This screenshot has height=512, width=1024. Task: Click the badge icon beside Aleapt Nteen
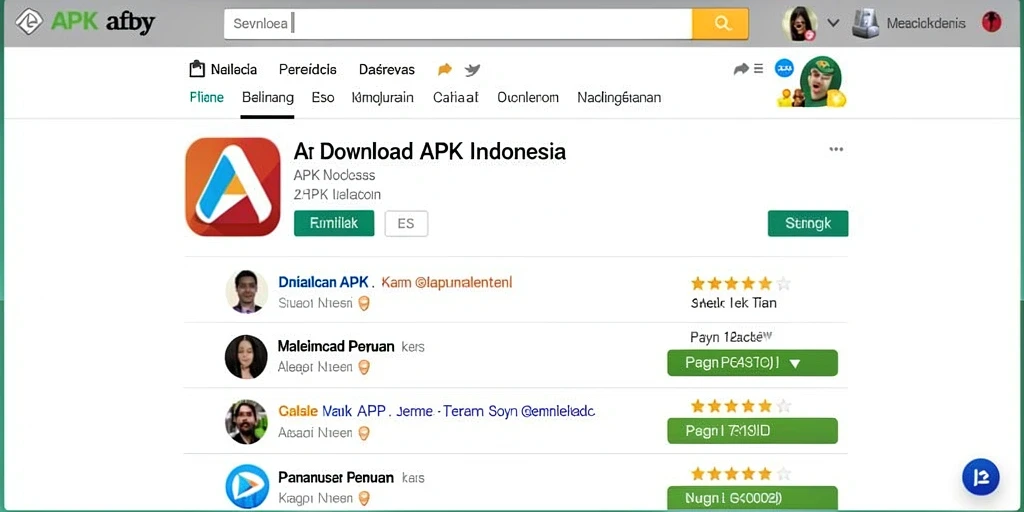point(364,367)
